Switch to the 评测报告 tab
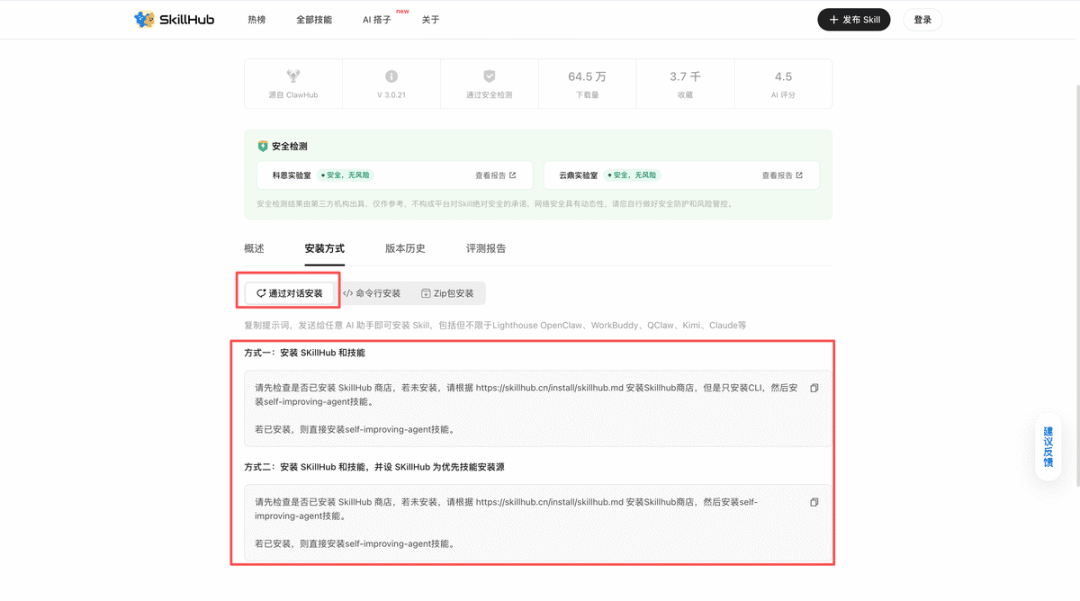The height and width of the screenshot is (601, 1080). point(486,249)
